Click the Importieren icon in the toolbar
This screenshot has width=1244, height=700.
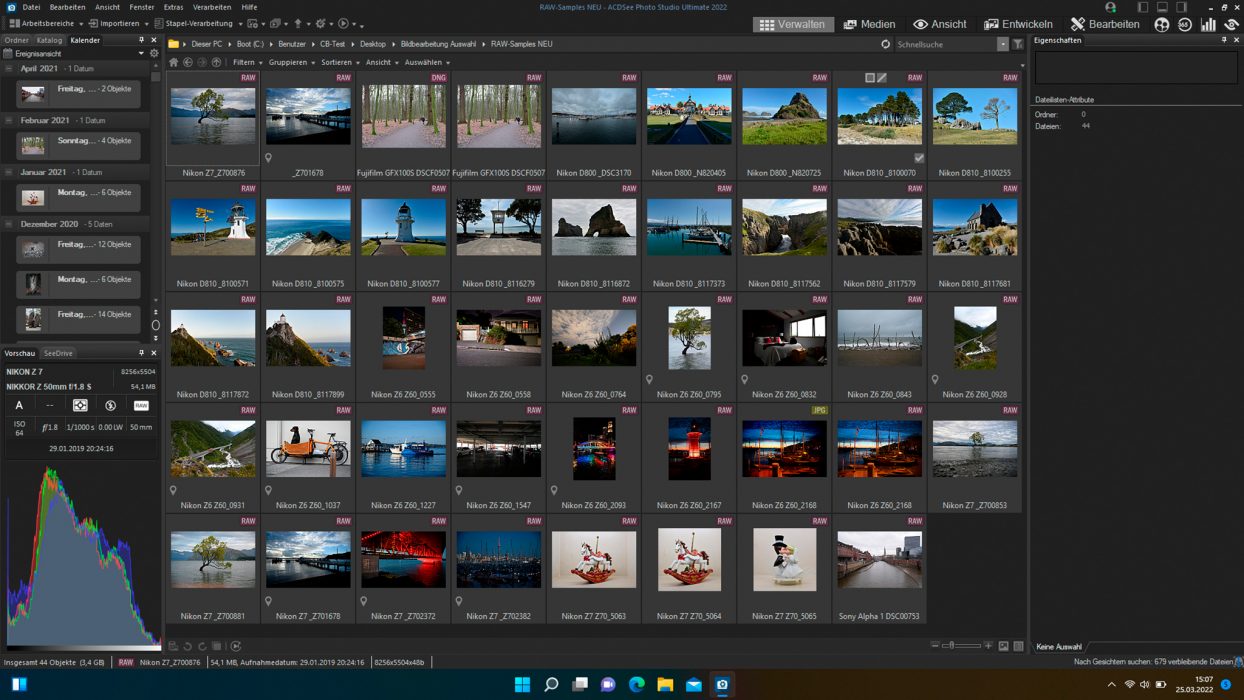pyautogui.click(x=93, y=23)
